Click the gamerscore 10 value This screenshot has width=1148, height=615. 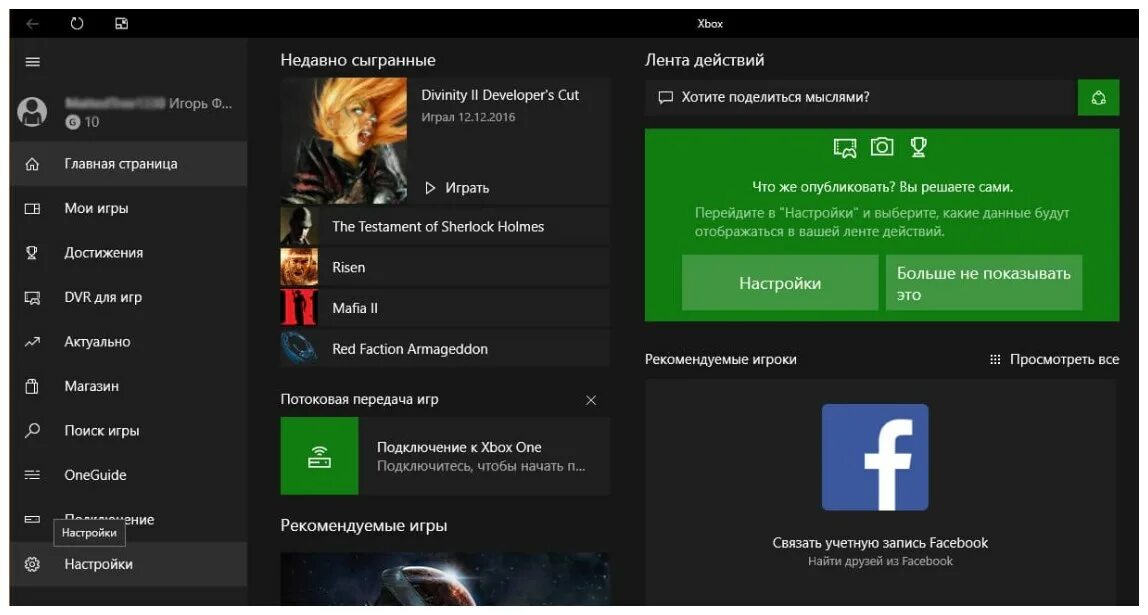[92, 122]
